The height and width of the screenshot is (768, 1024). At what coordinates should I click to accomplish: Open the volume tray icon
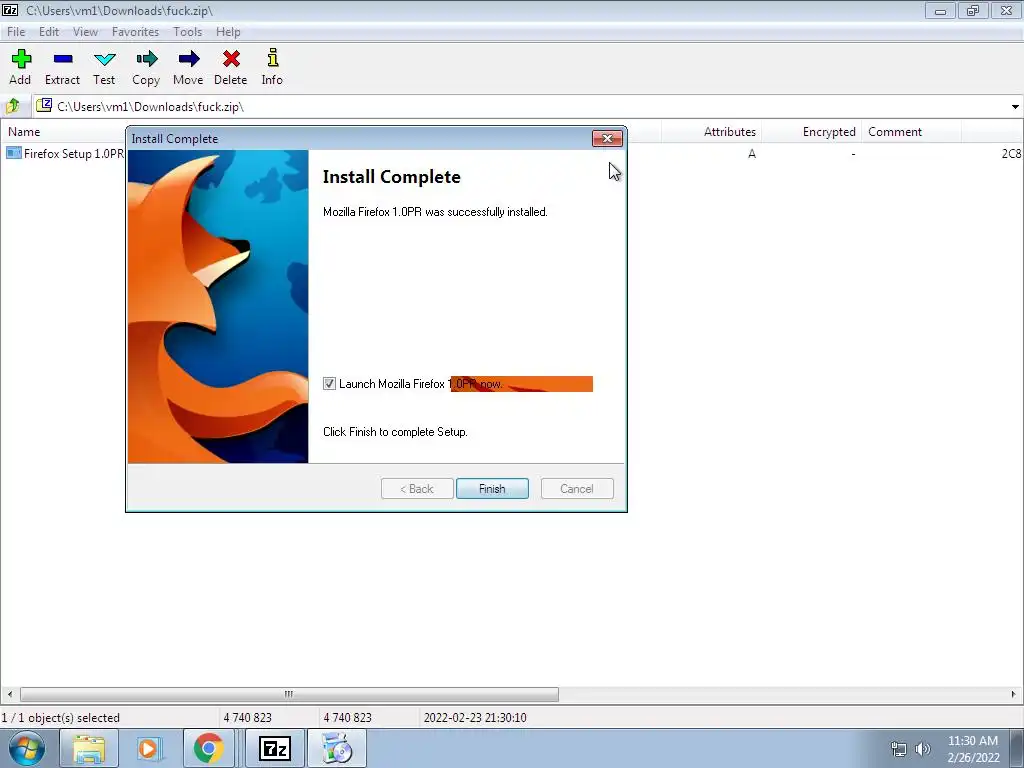[x=922, y=749]
